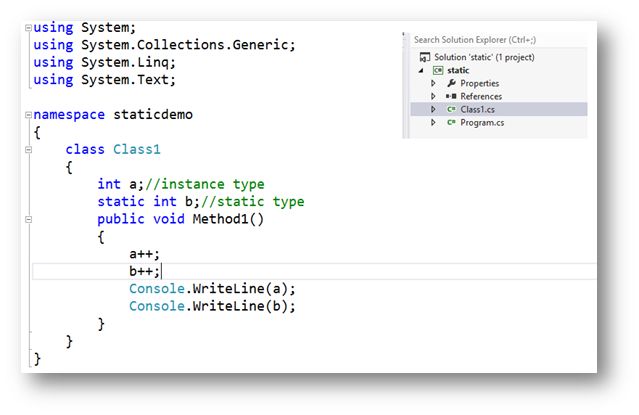Click 'Console.WriteLine(a);' line
Screen dimensions: 639x415
pyautogui.click(x=212, y=289)
